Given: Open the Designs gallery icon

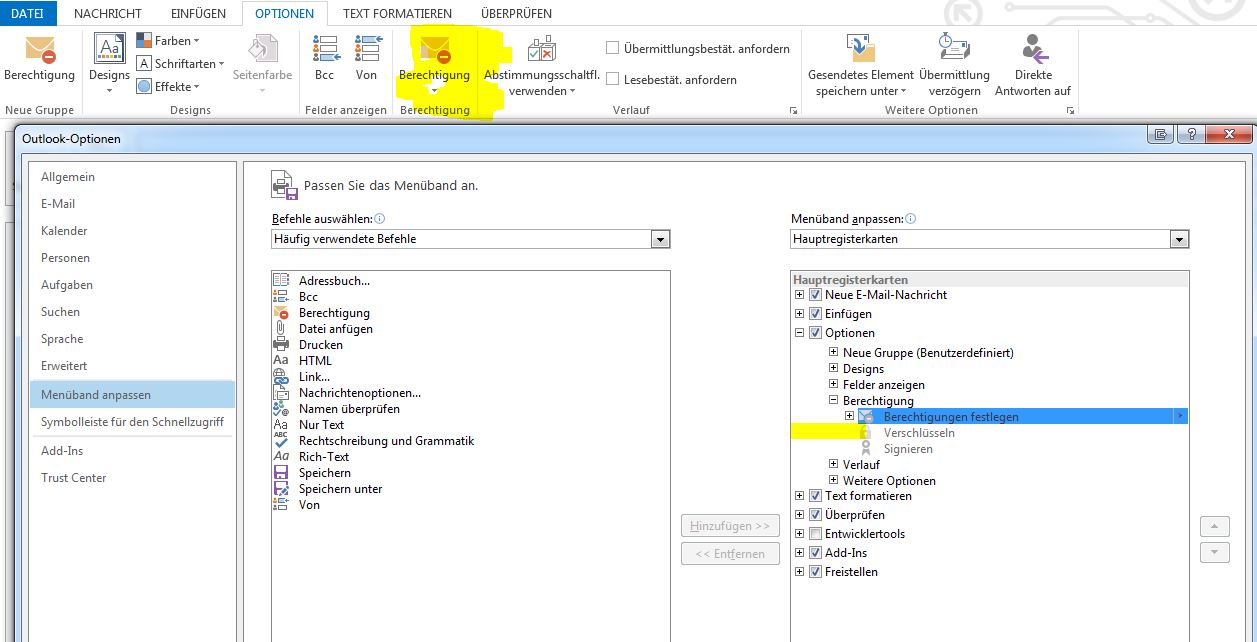Looking at the screenshot, I should [x=109, y=49].
